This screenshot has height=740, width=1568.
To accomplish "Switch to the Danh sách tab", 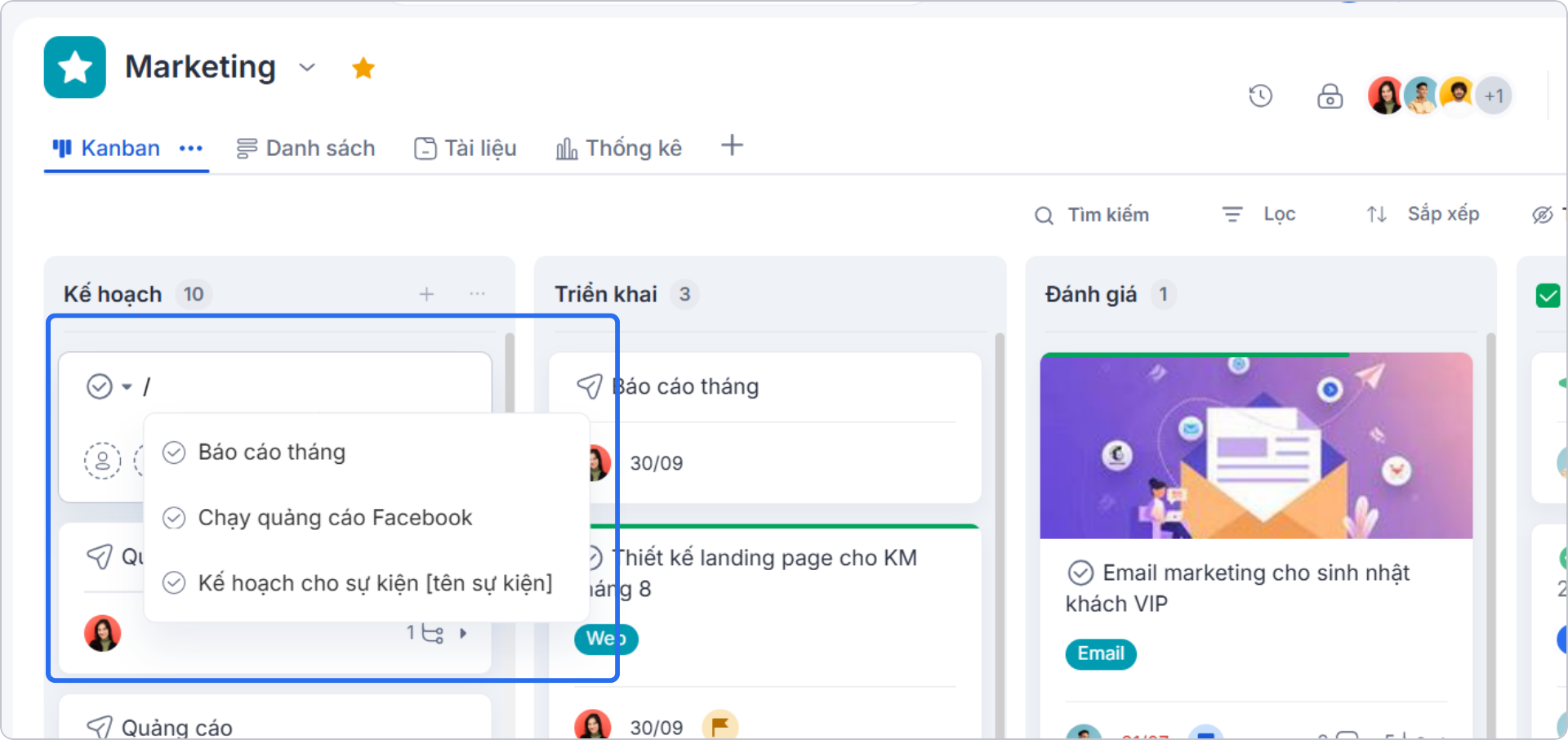I will (x=306, y=148).
